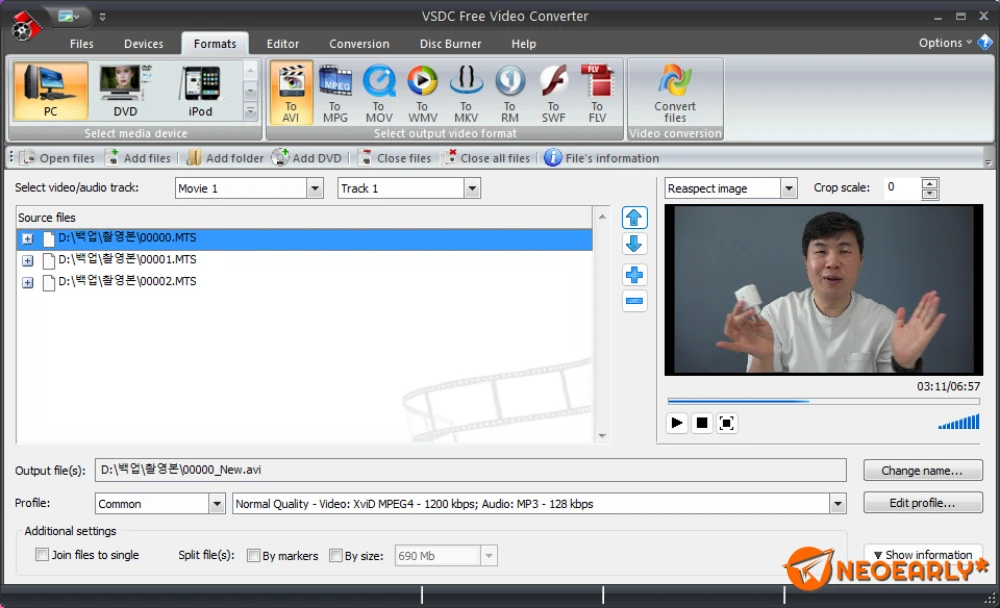Choose the To FLV output format
Image resolution: width=1000 pixels, height=608 pixels.
pyautogui.click(x=597, y=93)
